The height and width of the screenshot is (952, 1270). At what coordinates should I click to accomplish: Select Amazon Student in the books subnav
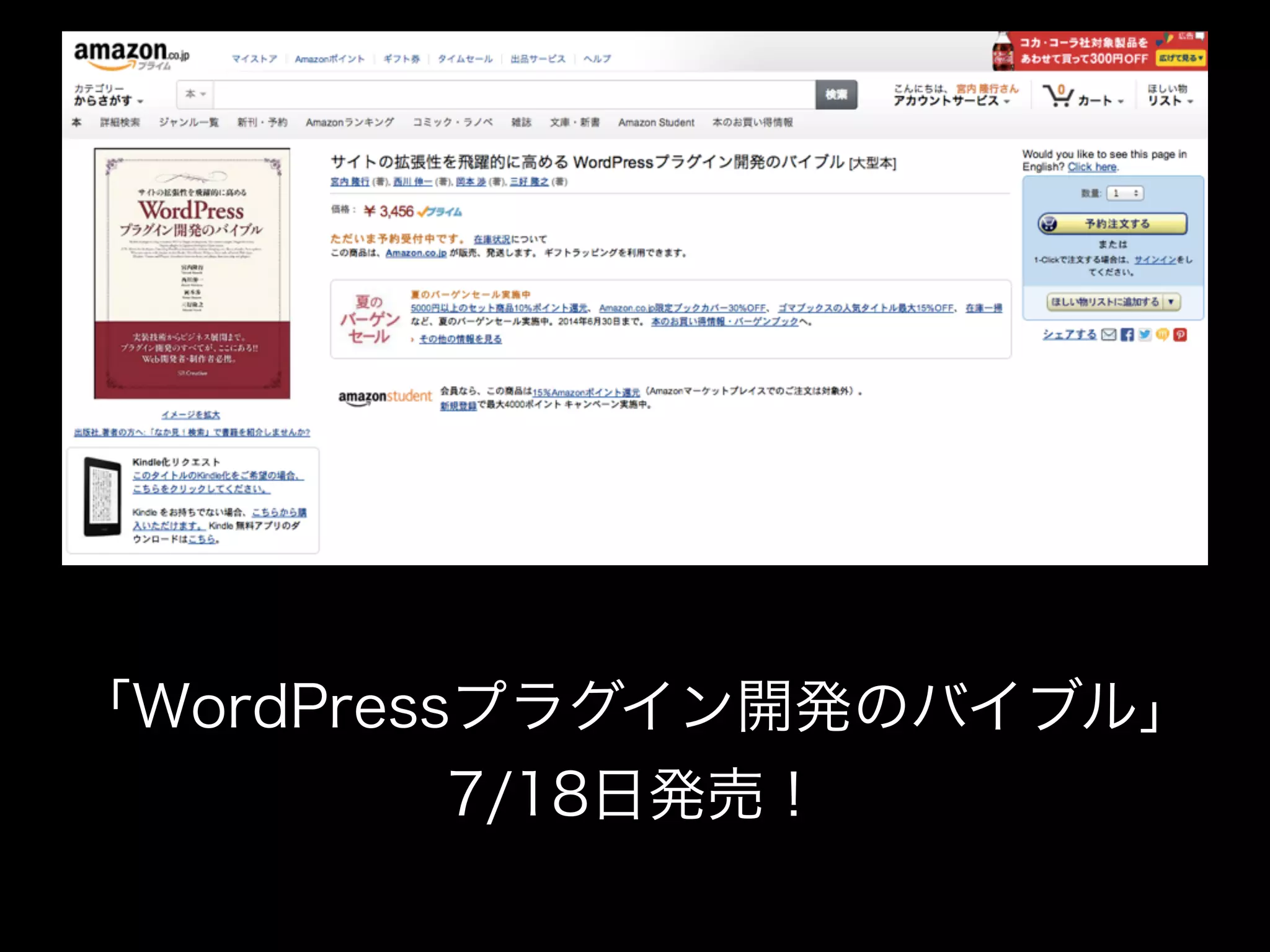[x=656, y=123]
